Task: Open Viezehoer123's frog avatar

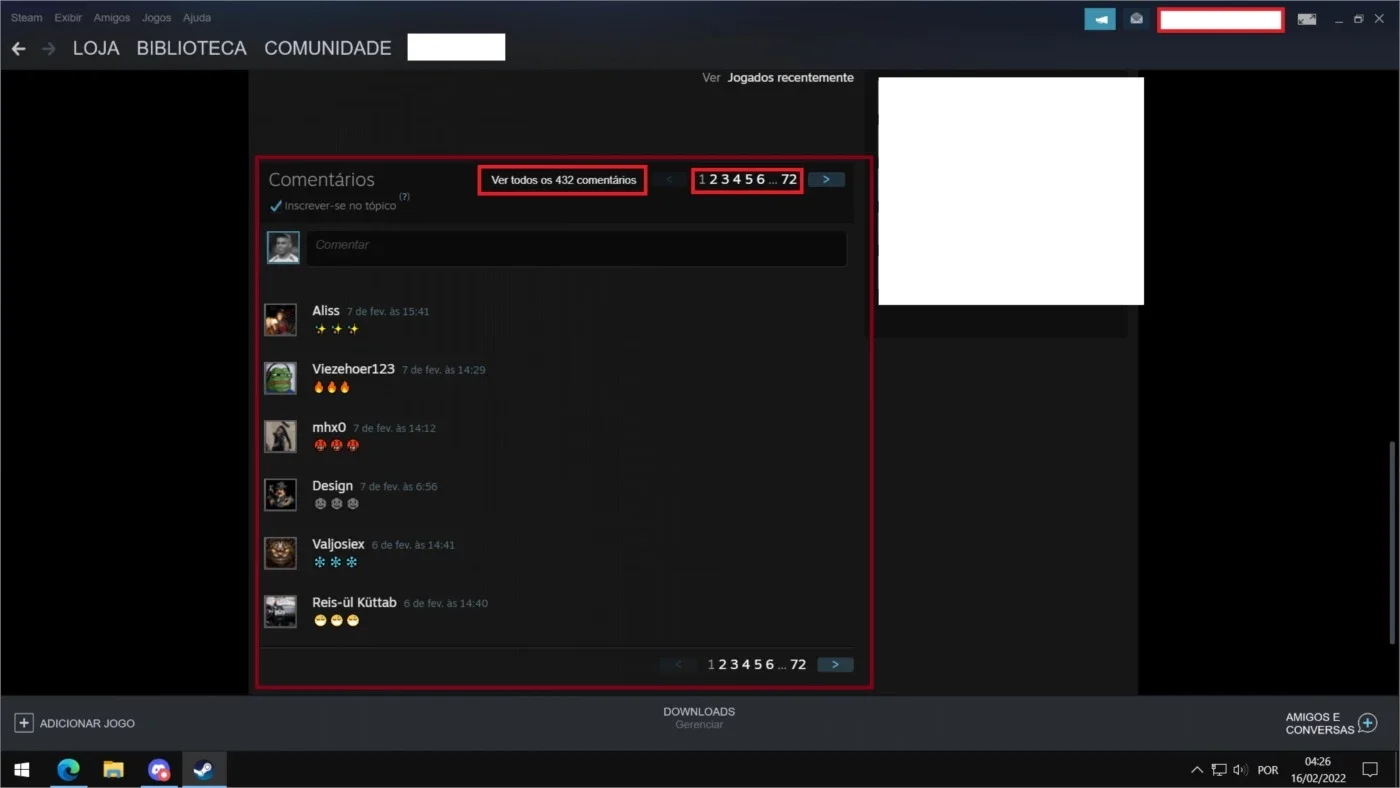Action: (280, 378)
